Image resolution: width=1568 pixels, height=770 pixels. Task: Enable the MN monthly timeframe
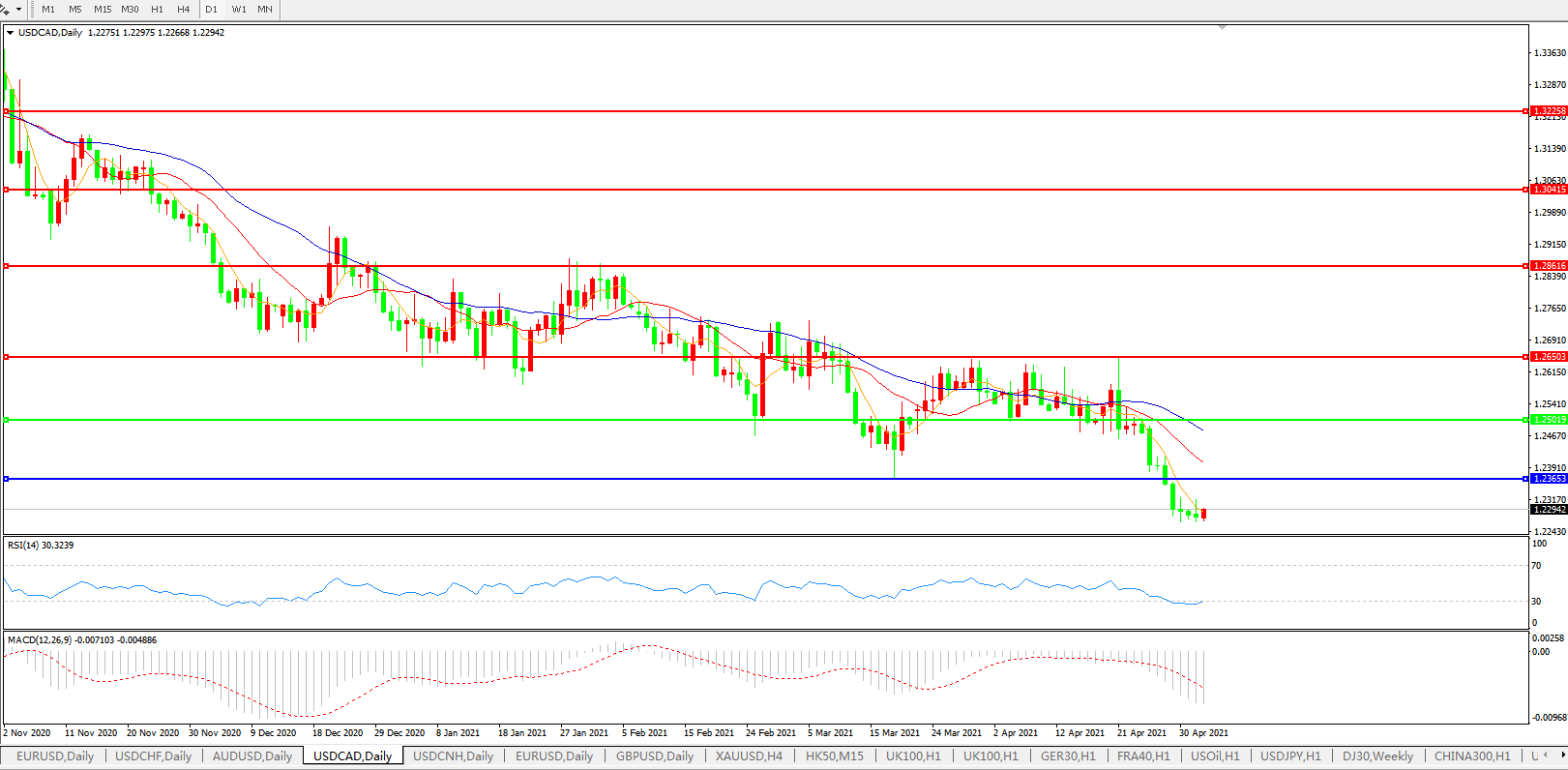(x=264, y=10)
